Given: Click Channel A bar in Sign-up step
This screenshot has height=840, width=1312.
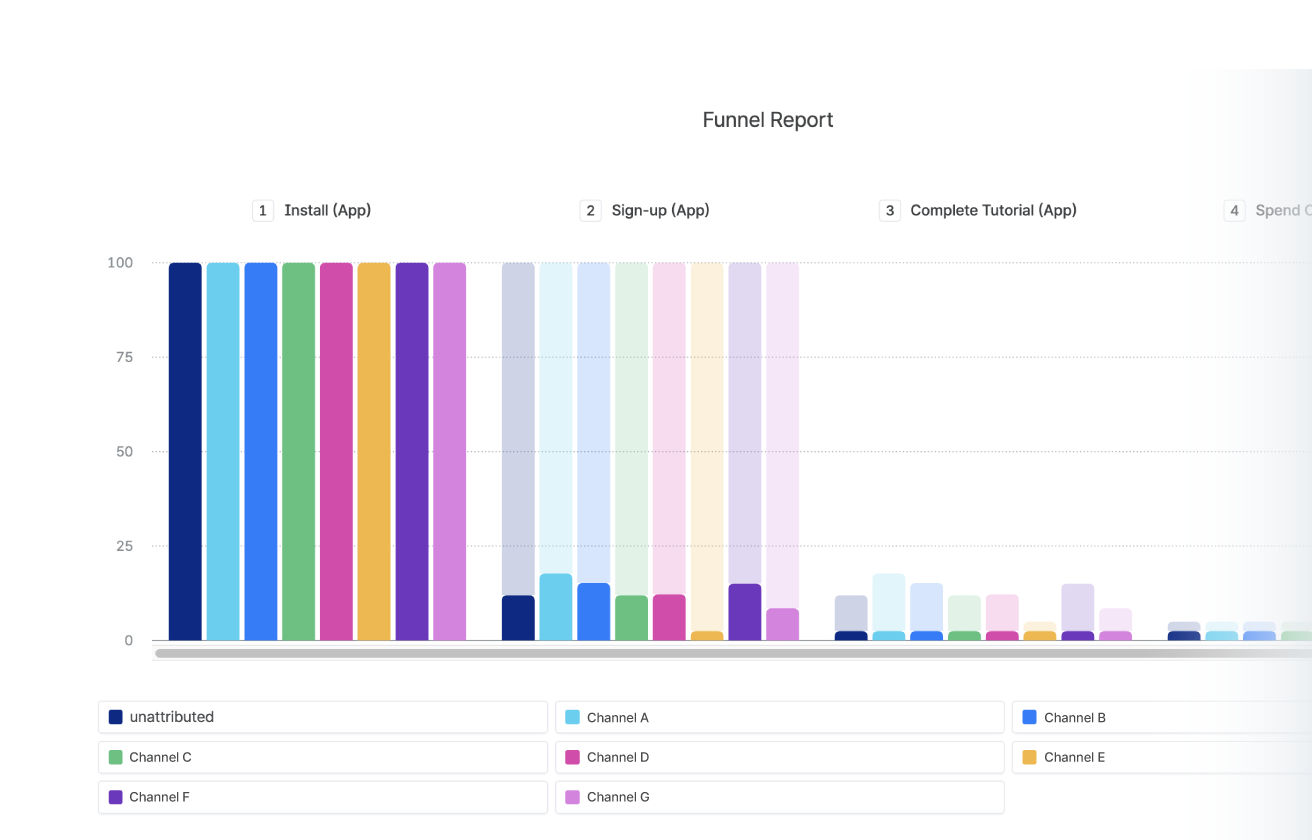Looking at the screenshot, I should (x=556, y=607).
